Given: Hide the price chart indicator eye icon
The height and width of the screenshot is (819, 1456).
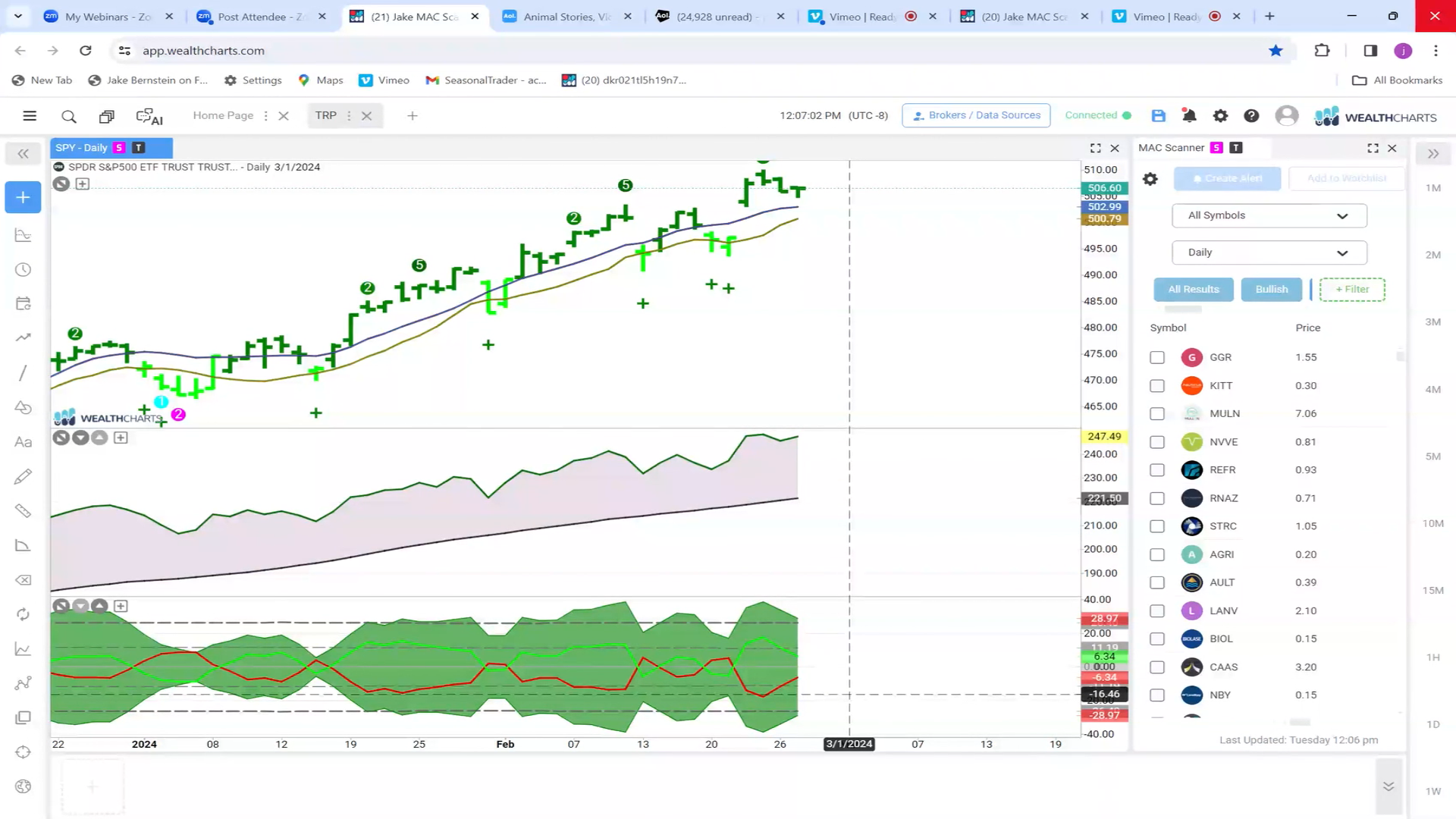Looking at the screenshot, I should [61, 184].
